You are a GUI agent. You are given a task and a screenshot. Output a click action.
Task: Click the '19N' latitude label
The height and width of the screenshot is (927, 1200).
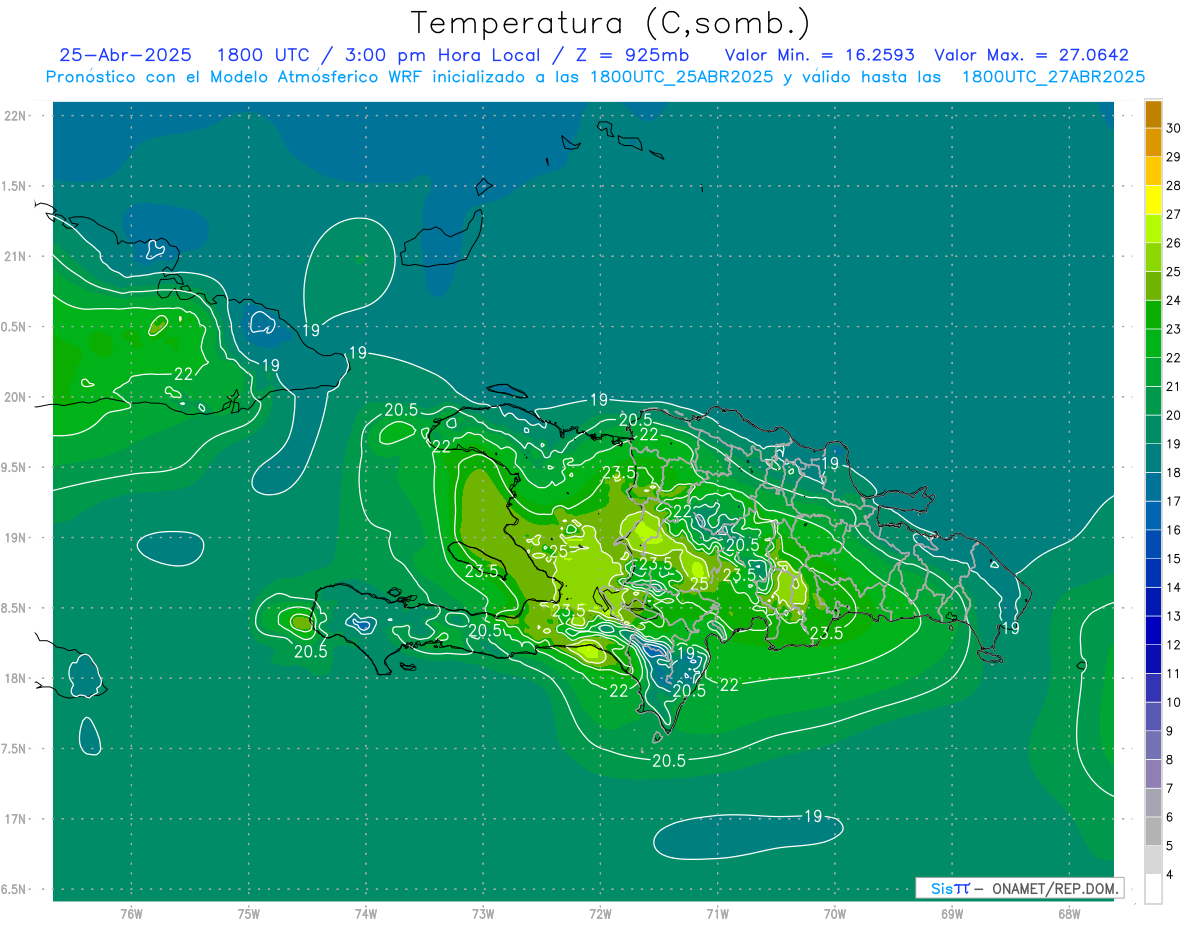click(x=15, y=538)
